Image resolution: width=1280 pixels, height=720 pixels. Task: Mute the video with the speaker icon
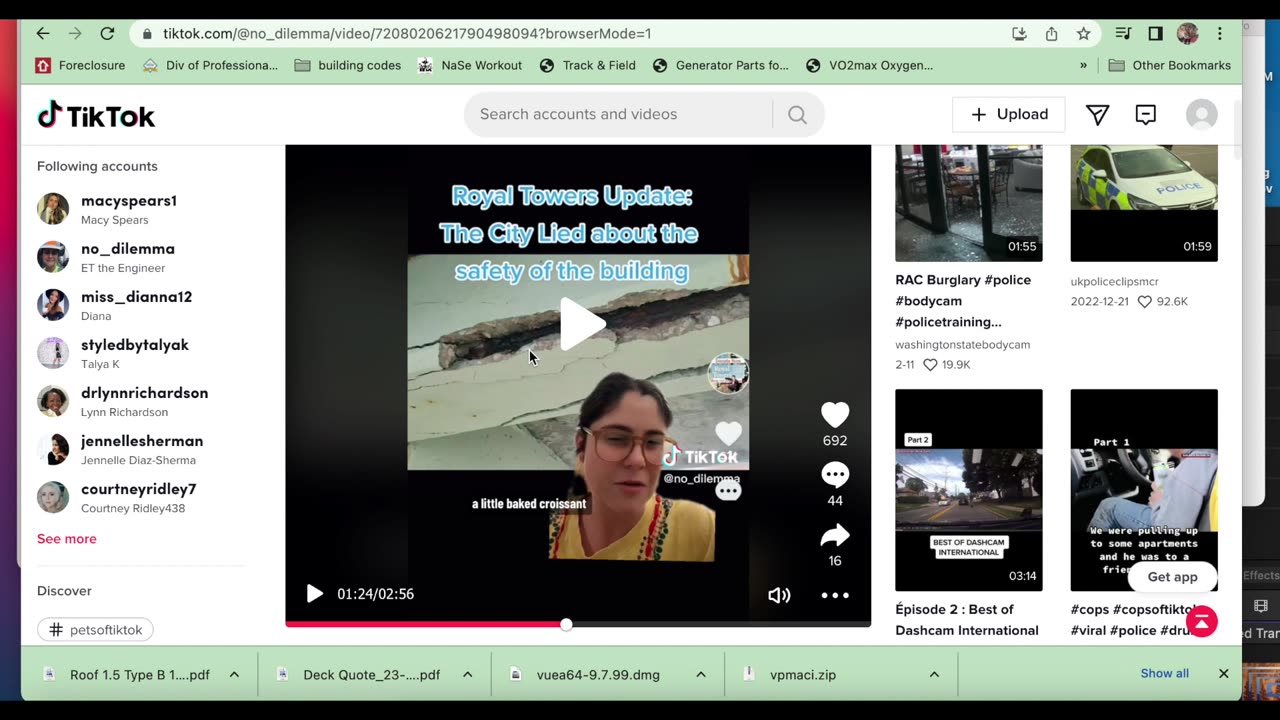point(779,595)
